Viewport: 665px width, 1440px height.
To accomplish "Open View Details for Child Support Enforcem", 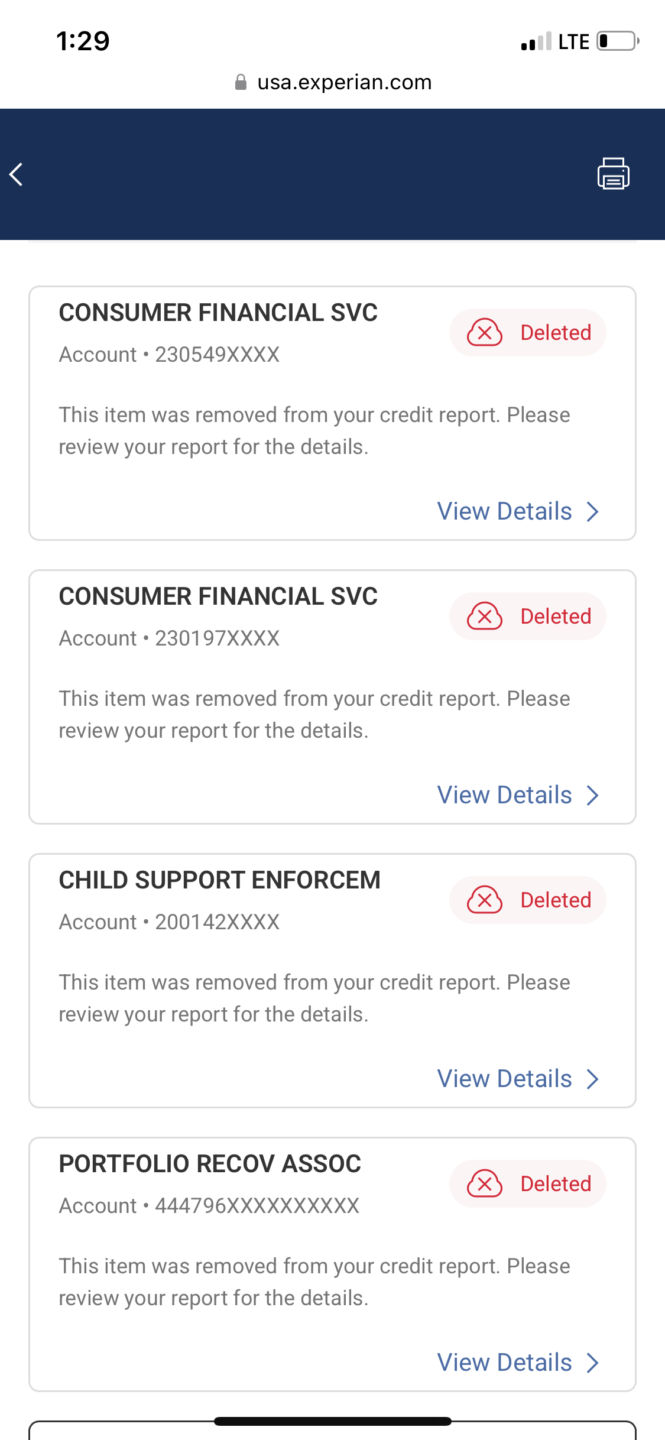I will click(505, 1080).
